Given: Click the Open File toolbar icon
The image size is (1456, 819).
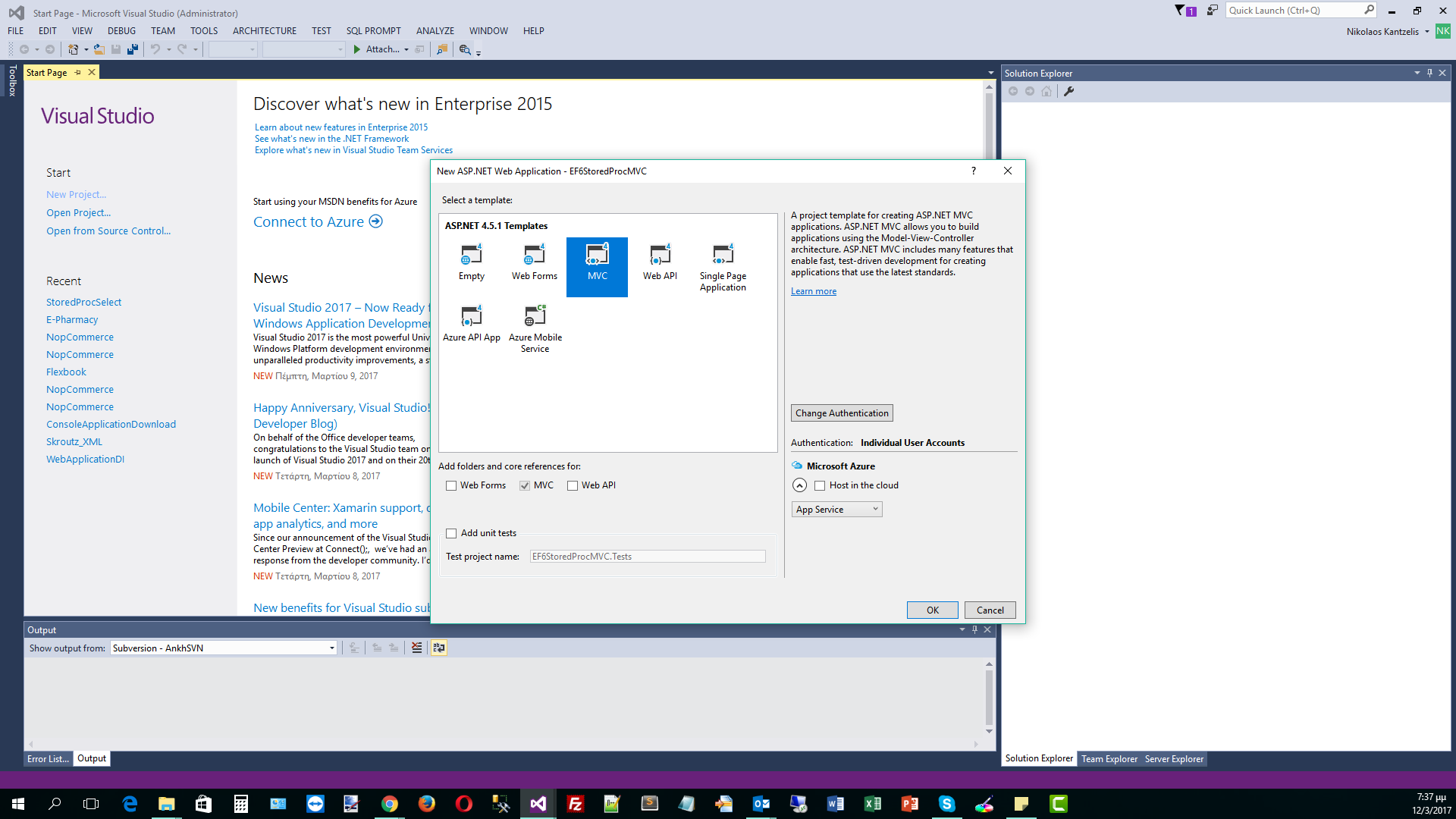Looking at the screenshot, I should tap(99, 49).
